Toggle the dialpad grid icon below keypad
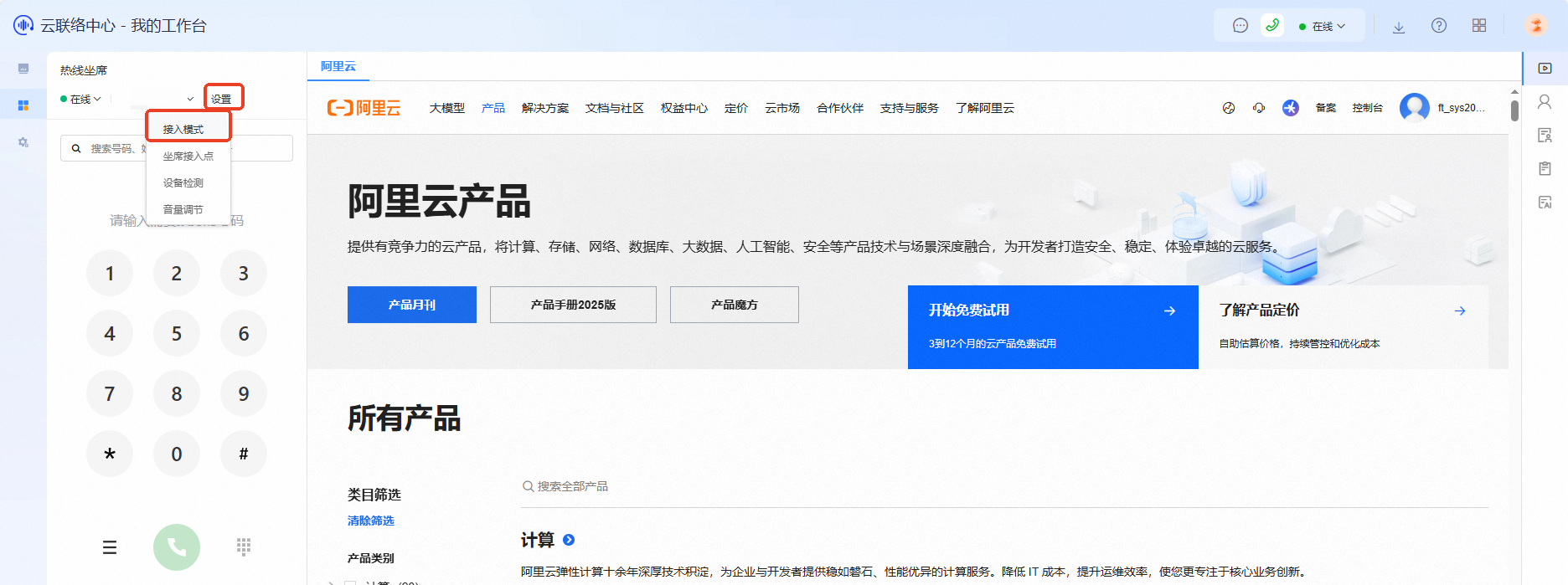Image resolution: width=1568 pixels, height=585 pixels. point(244,547)
